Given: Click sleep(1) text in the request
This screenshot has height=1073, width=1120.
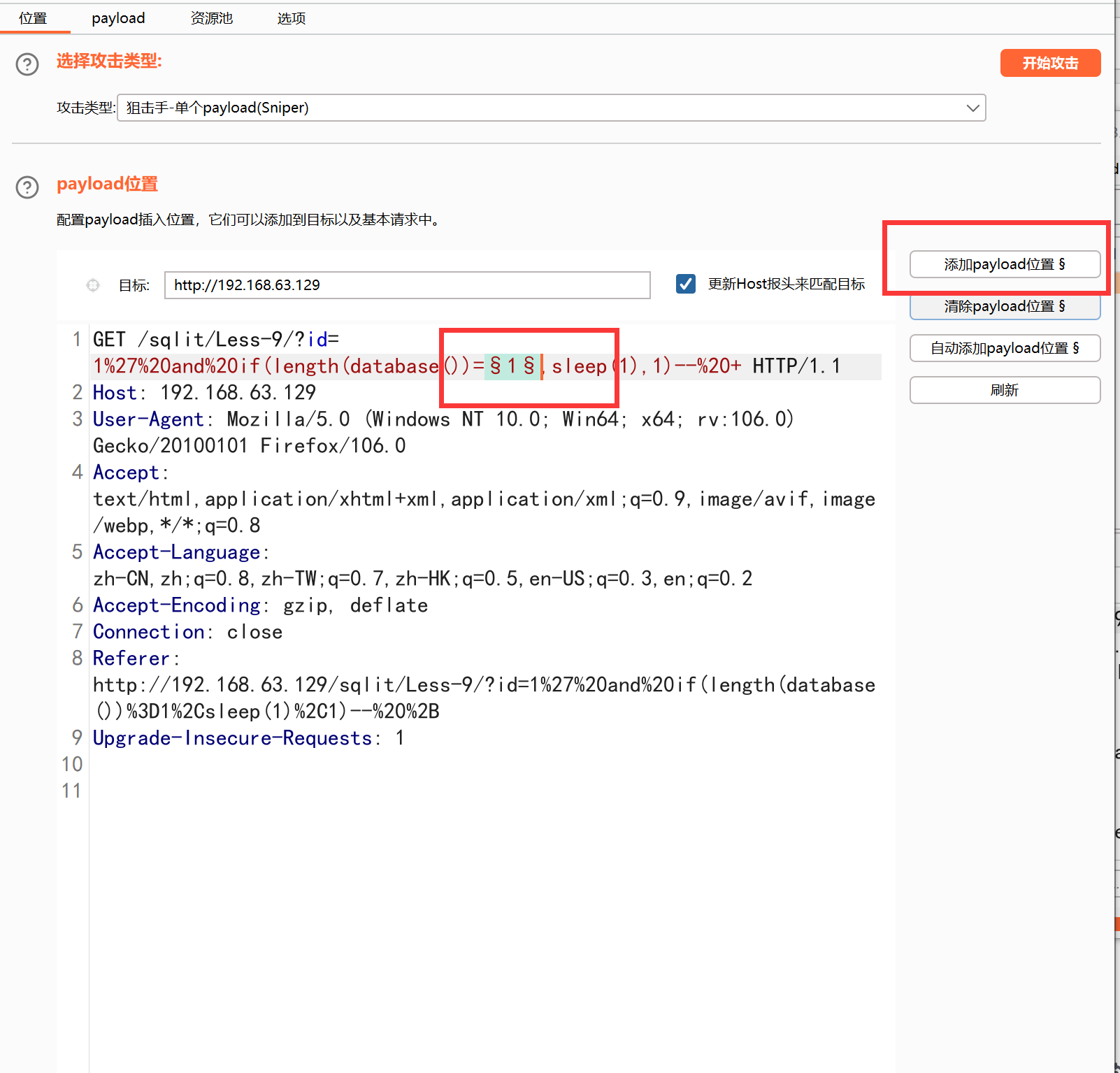Looking at the screenshot, I should coord(594,366).
